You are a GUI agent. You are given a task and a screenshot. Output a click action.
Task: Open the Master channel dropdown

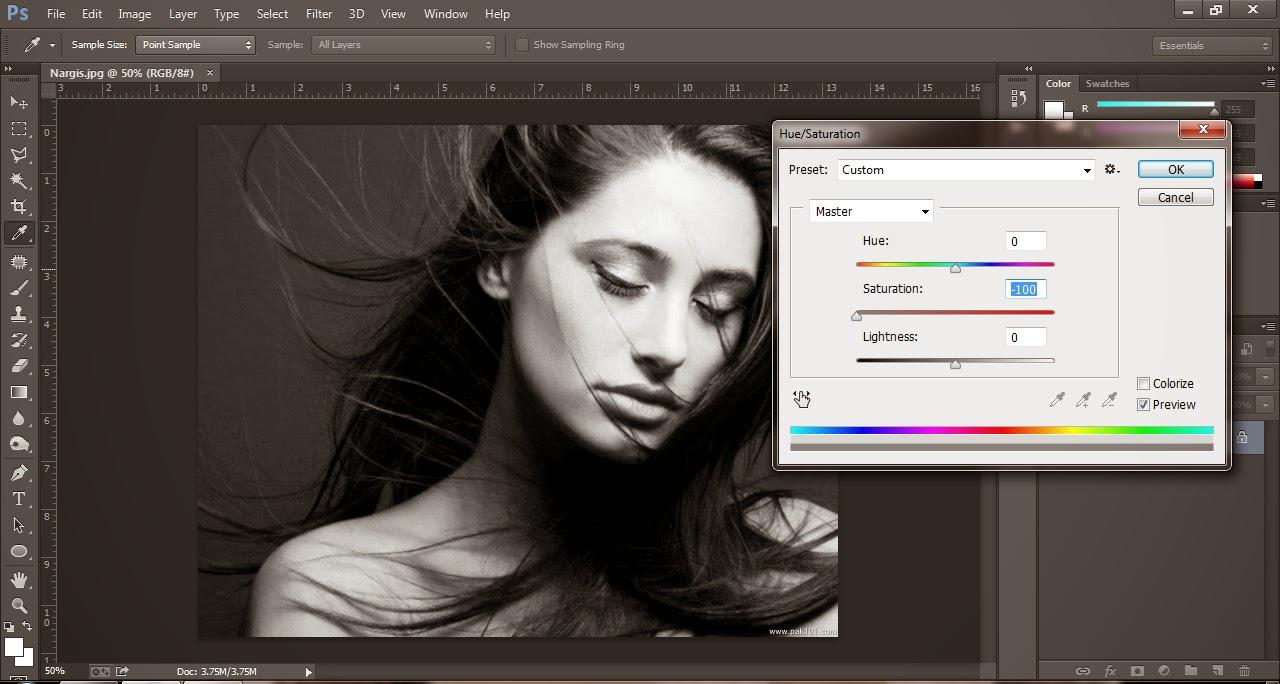[924, 211]
